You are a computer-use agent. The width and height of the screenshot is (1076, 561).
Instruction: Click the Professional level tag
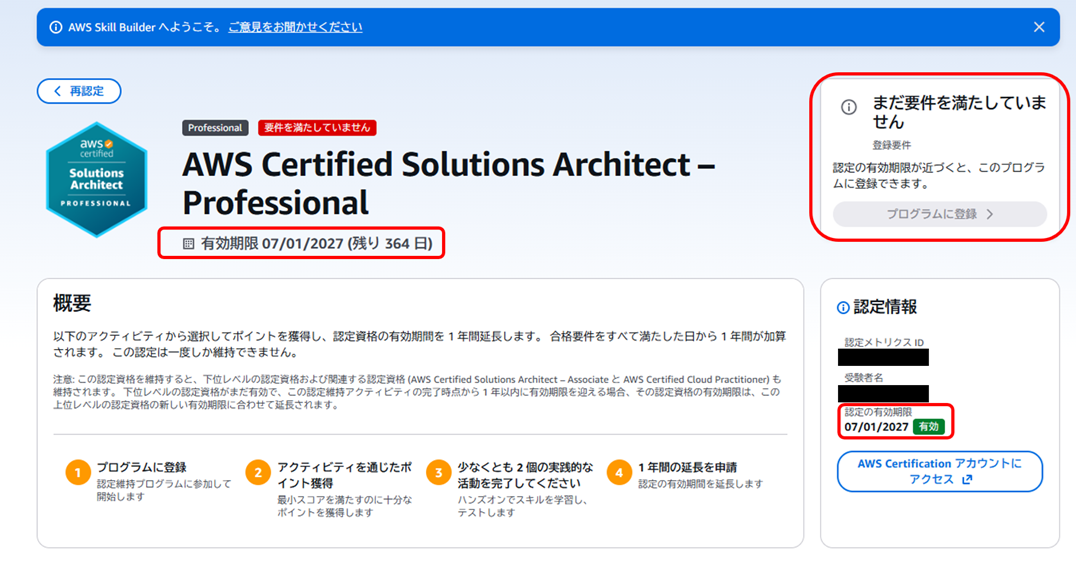(x=215, y=128)
